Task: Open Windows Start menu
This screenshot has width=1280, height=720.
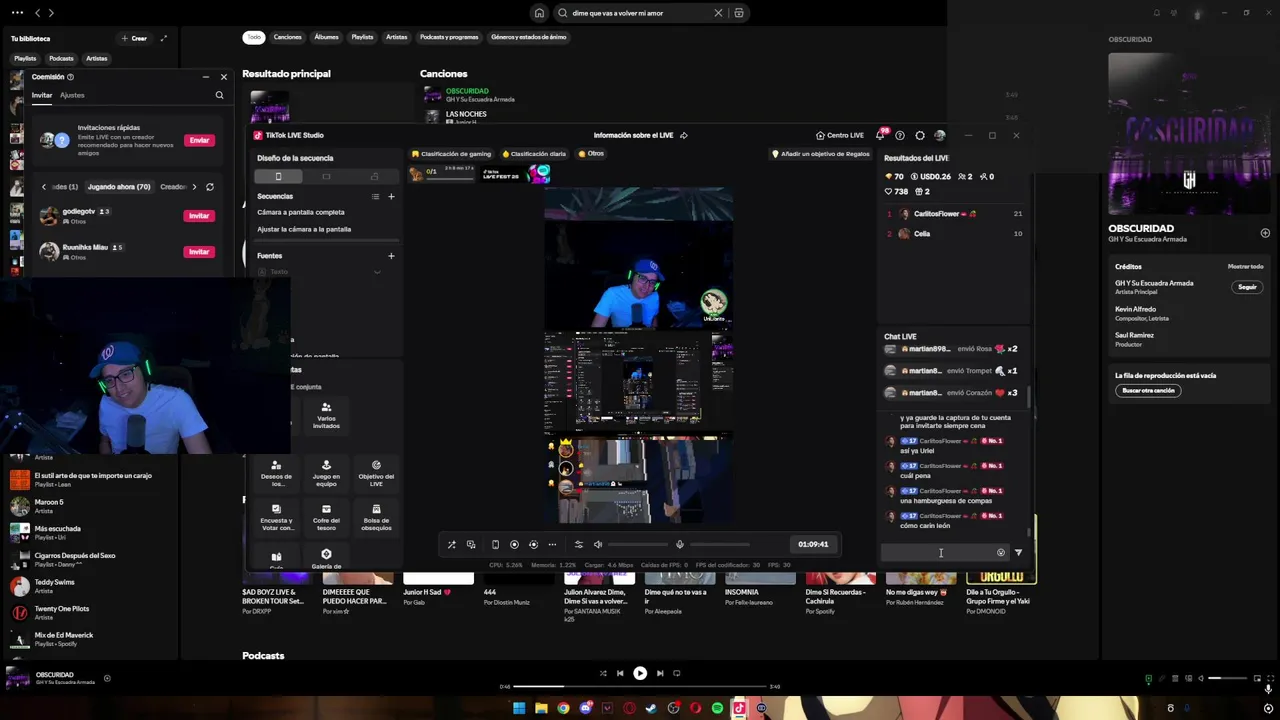Action: tap(519, 708)
